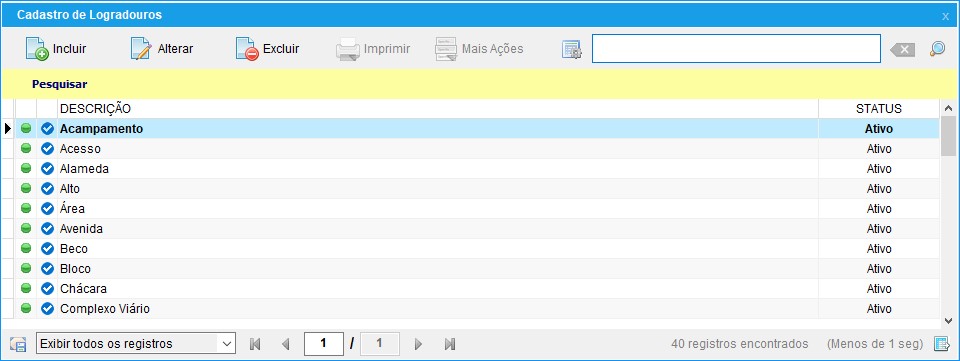Toggle blue check mark for Acesso
This screenshot has height=361, width=960.
pyautogui.click(x=47, y=149)
